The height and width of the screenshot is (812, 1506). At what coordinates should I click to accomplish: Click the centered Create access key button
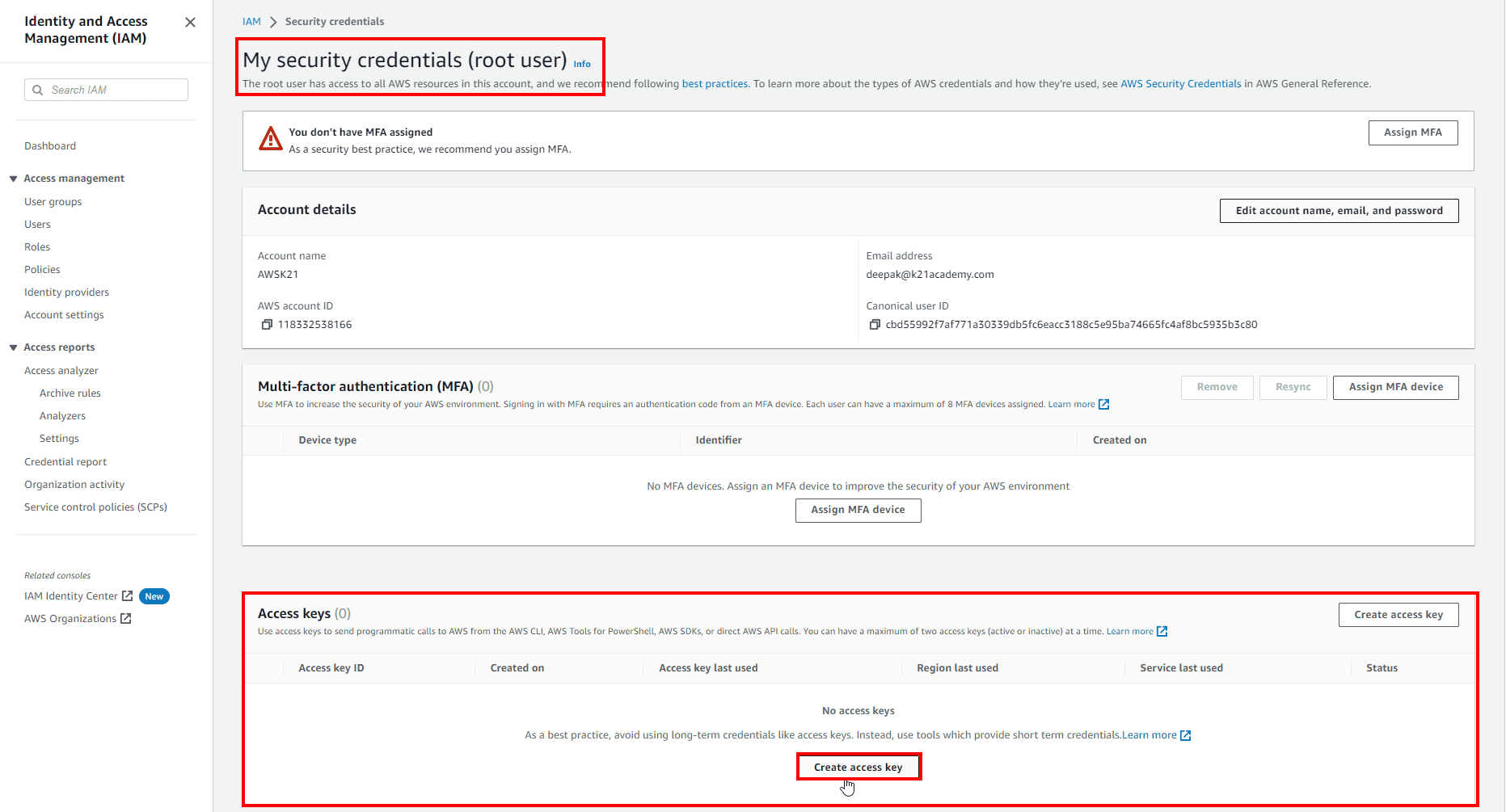point(858,767)
